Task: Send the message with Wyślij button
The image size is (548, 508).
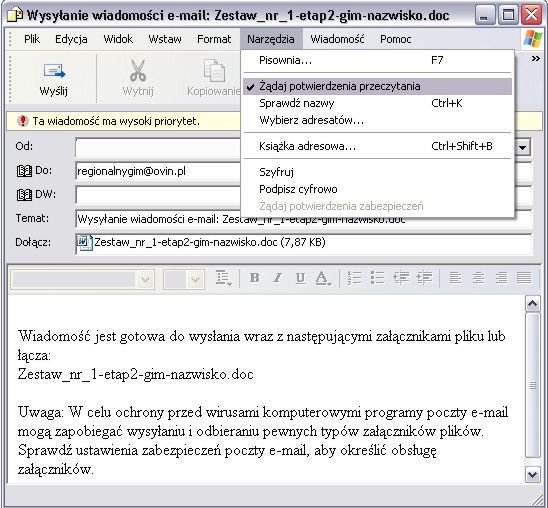Action: (53, 79)
